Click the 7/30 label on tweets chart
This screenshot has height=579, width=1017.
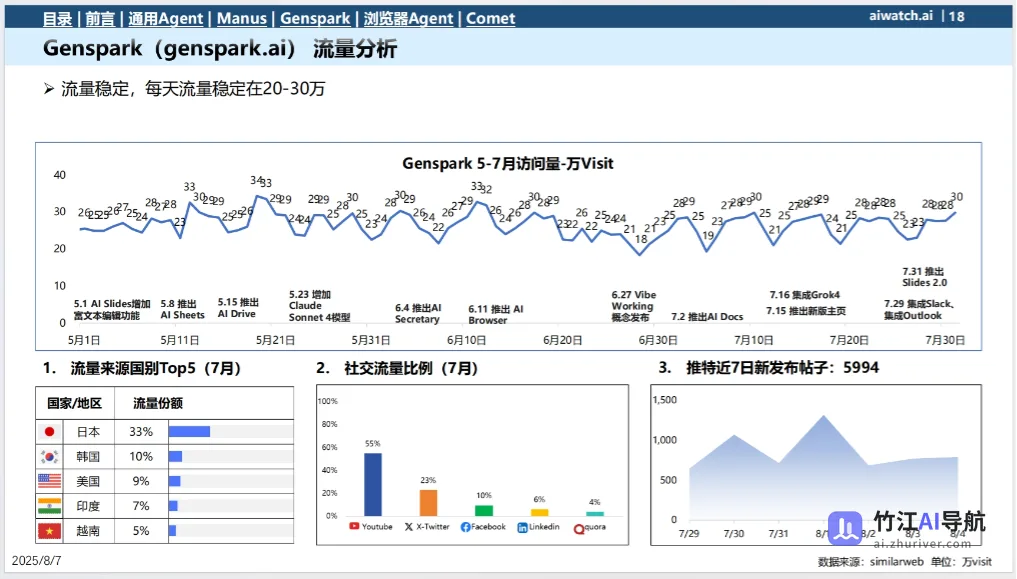tap(734, 534)
